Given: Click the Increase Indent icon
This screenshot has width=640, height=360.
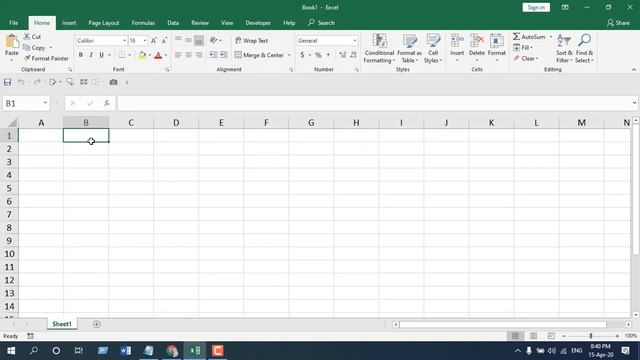Looking at the screenshot, I should click(223, 55).
